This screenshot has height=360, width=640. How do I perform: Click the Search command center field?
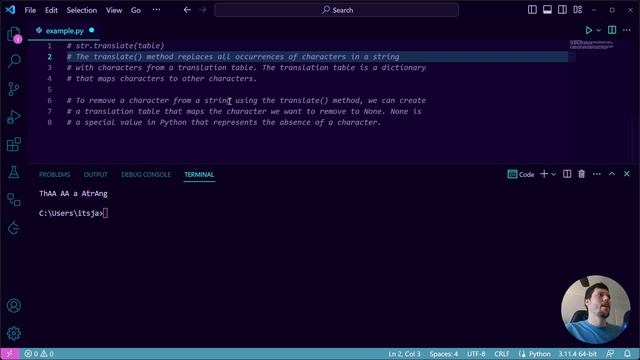click(336, 10)
